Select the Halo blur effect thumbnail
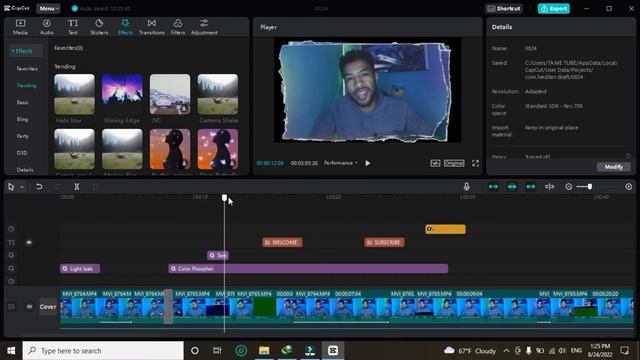Viewport: 640px width, 360px height. 74,94
